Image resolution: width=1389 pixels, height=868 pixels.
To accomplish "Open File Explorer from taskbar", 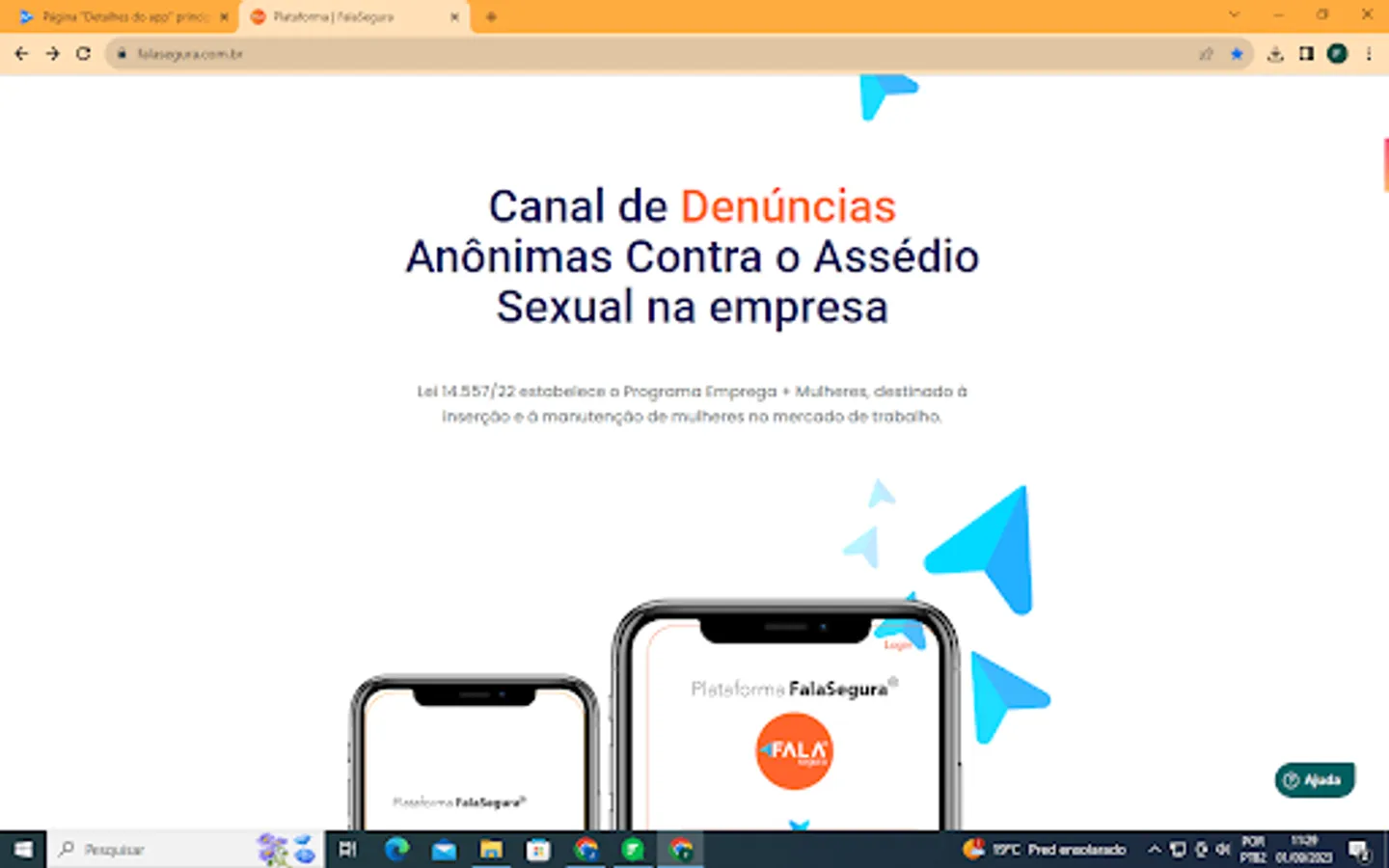I will pyautogui.click(x=491, y=850).
